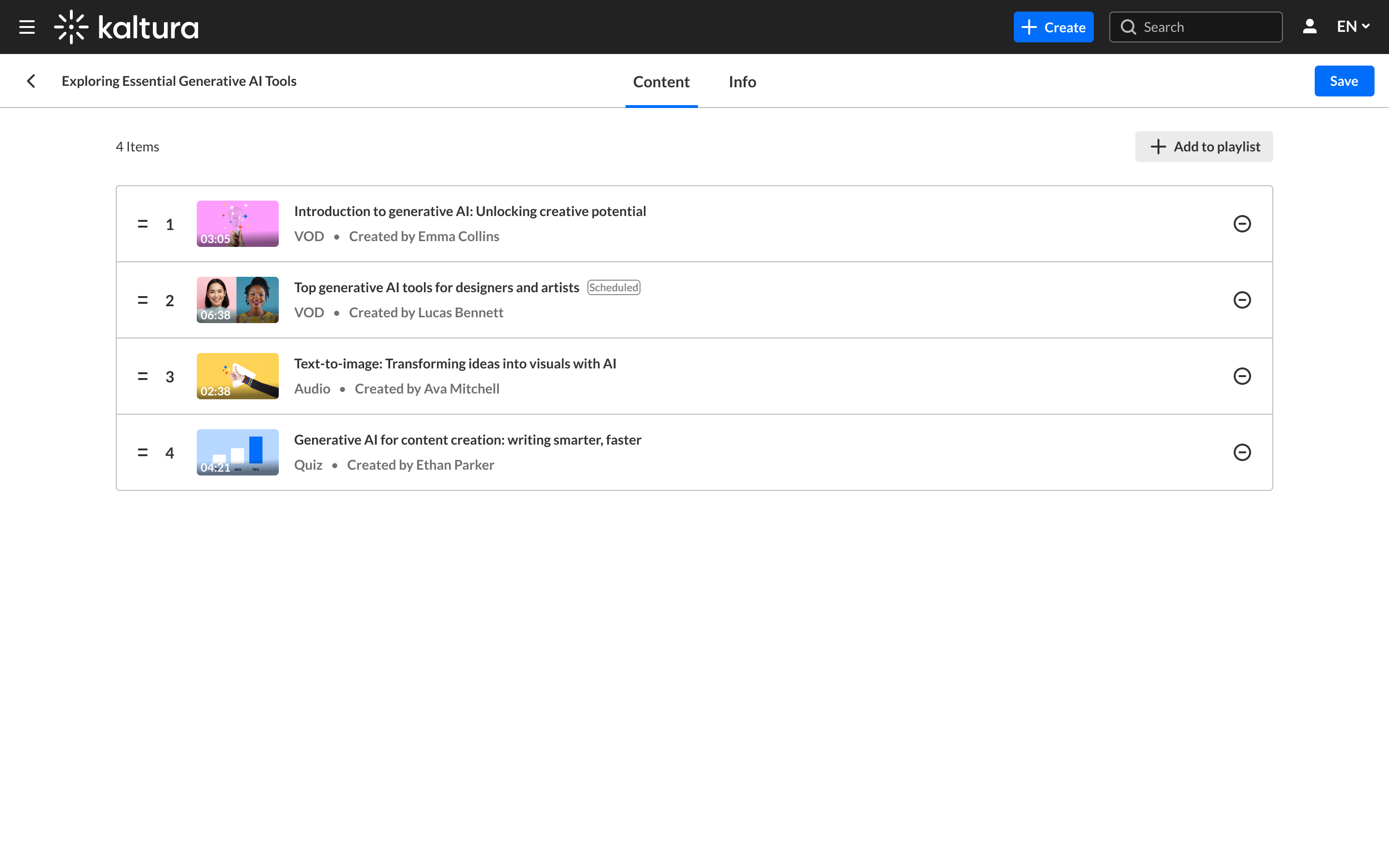Grab the drag handle of item 1
The image size is (1389, 868).
point(142,224)
